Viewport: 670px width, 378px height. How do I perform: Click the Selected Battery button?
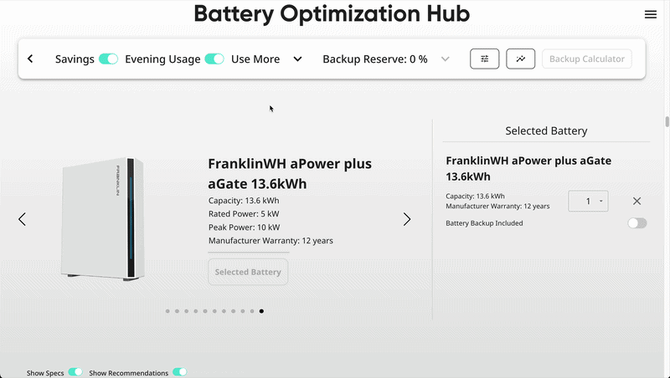248,272
